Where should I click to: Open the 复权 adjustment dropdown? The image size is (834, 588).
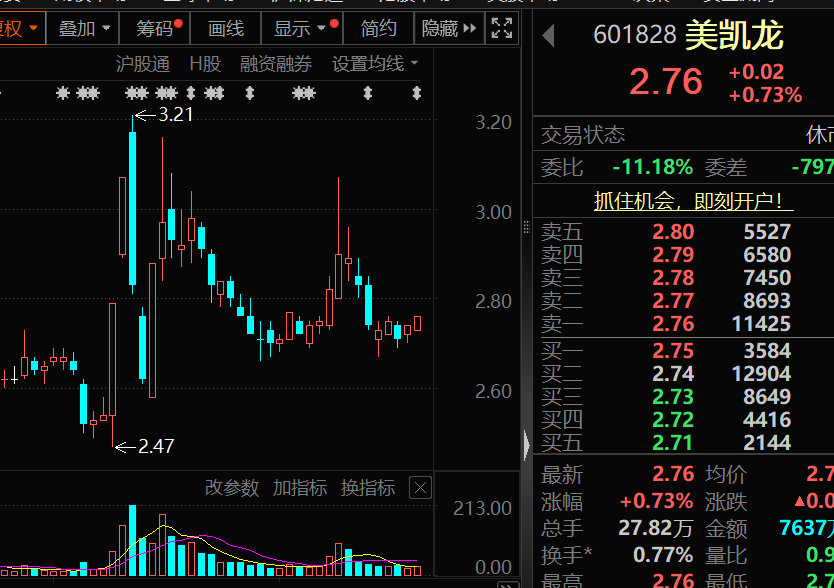[x=18, y=28]
